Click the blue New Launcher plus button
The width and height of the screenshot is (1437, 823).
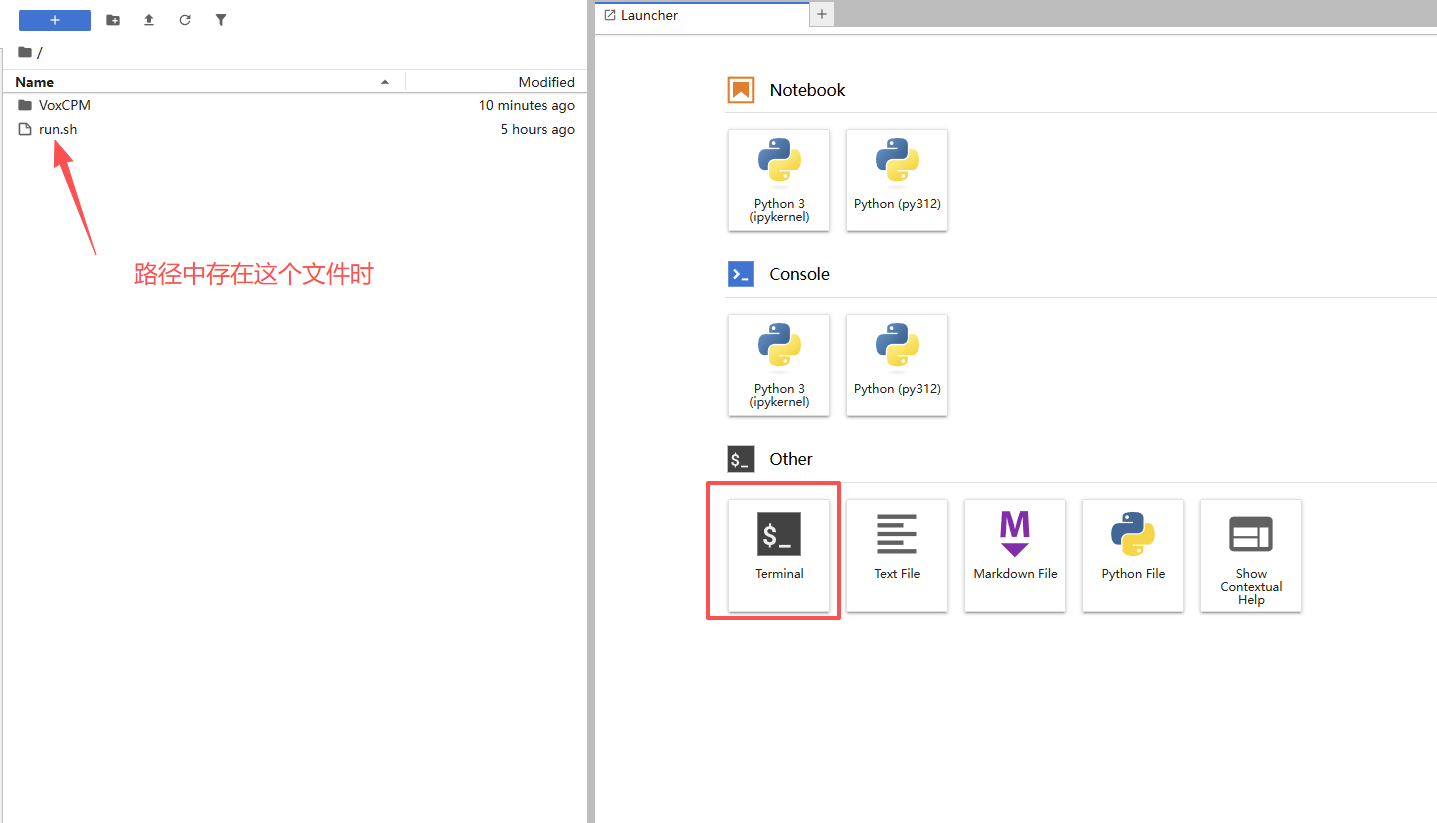(x=55, y=20)
